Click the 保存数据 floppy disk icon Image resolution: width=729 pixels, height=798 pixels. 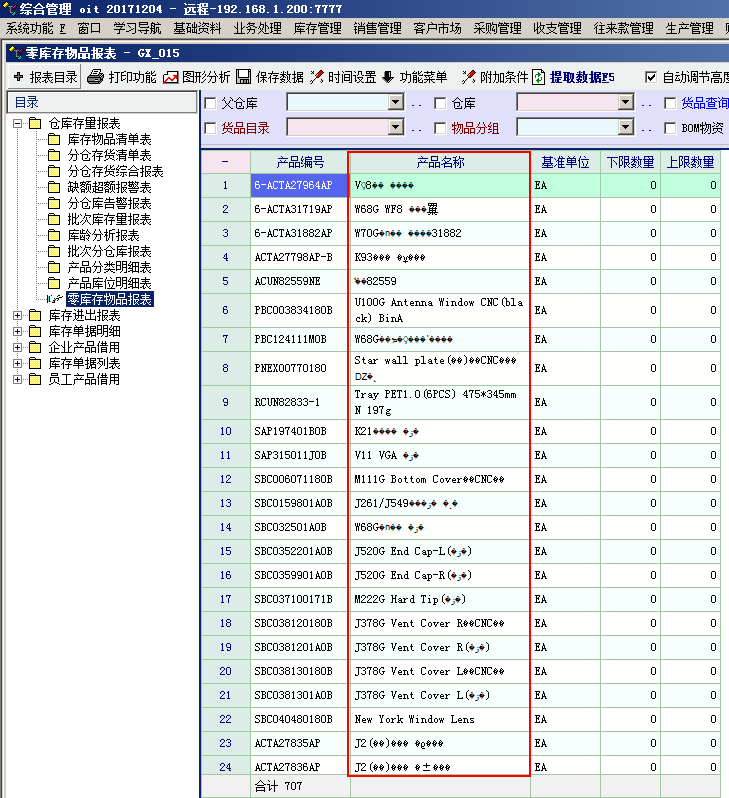243,77
